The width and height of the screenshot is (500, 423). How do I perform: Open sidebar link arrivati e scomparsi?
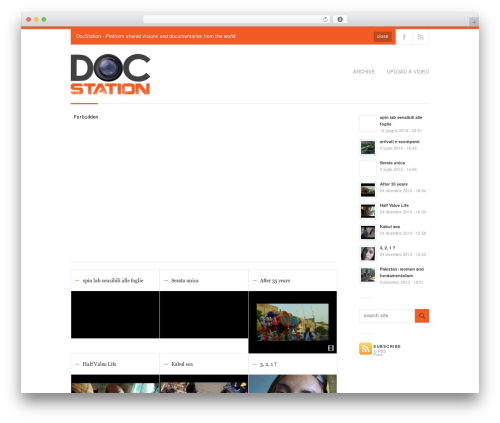coord(400,142)
